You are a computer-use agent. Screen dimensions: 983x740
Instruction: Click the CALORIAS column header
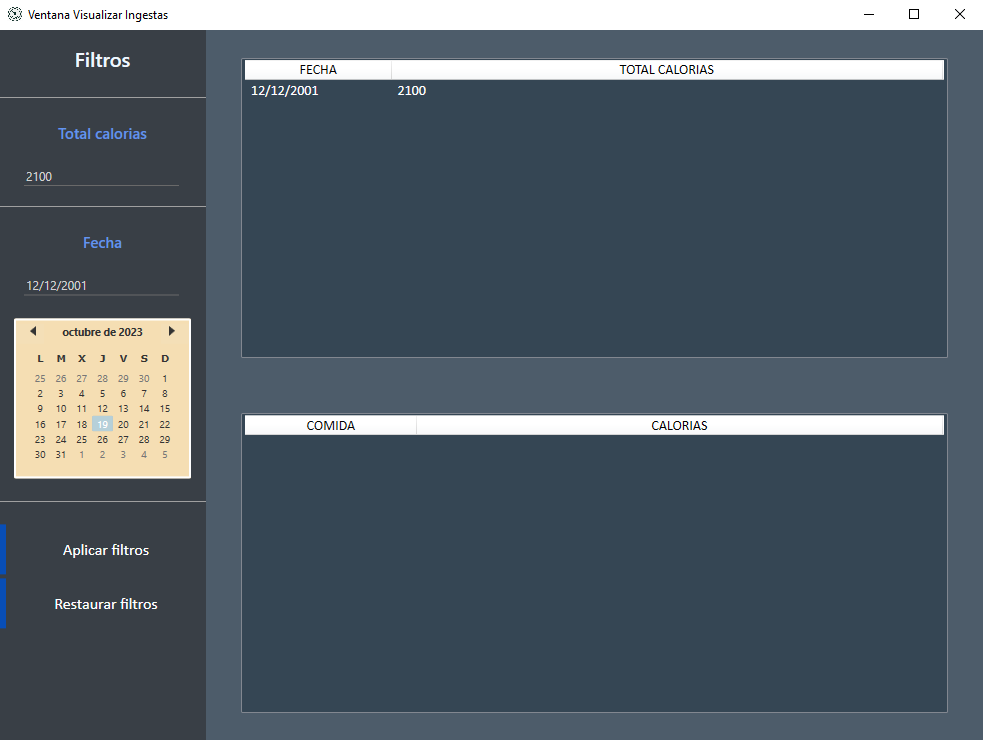[x=679, y=424]
